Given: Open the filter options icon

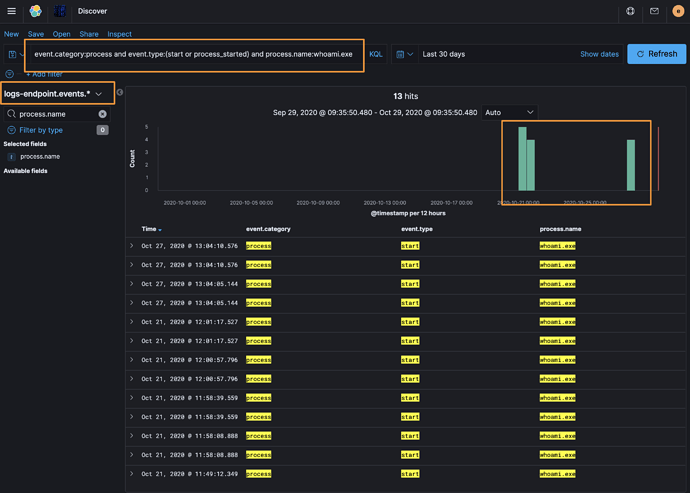Looking at the screenshot, I should pyautogui.click(x=10, y=74).
